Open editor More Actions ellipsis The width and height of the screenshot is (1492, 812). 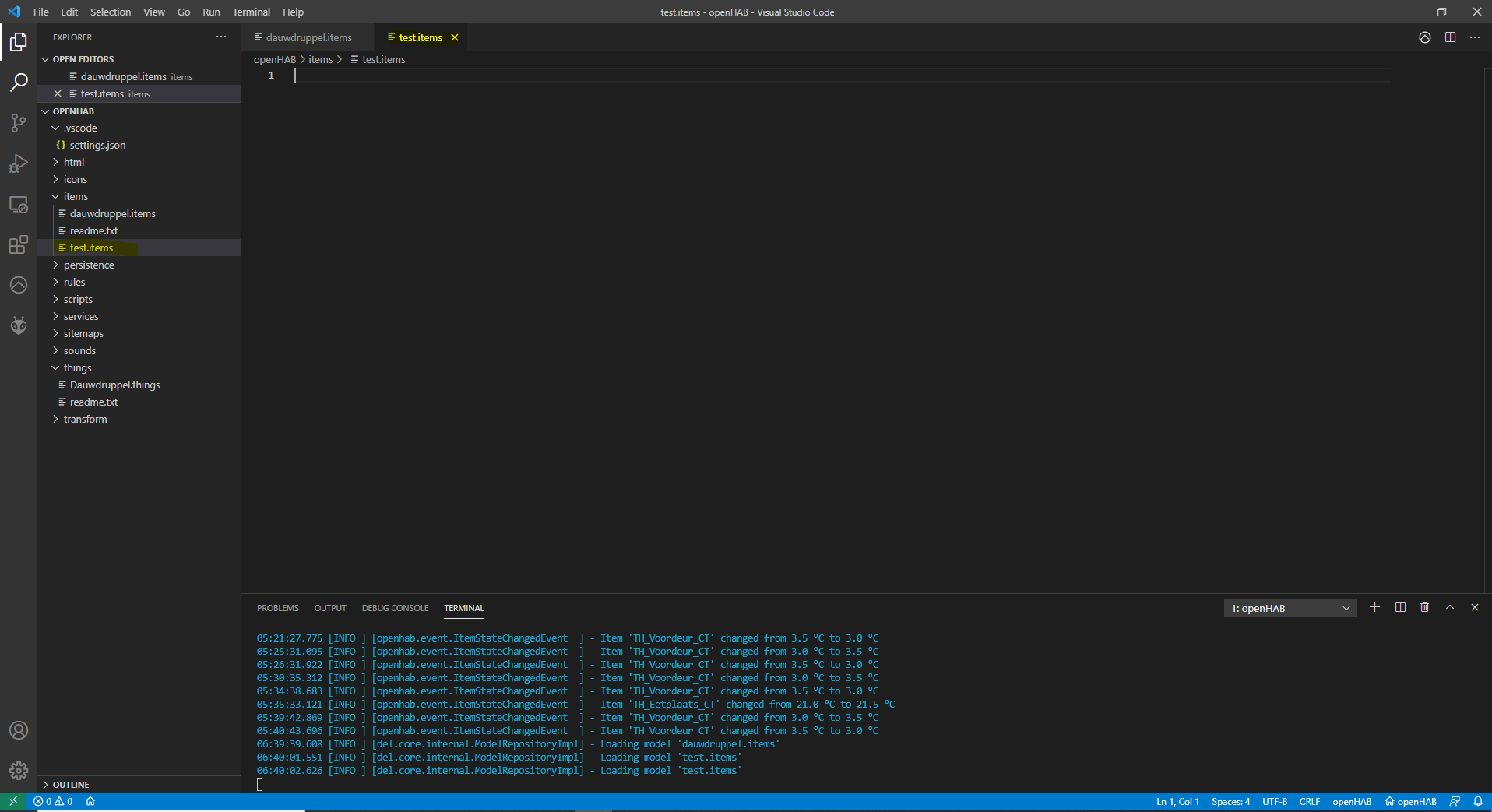pos(1475,37)
